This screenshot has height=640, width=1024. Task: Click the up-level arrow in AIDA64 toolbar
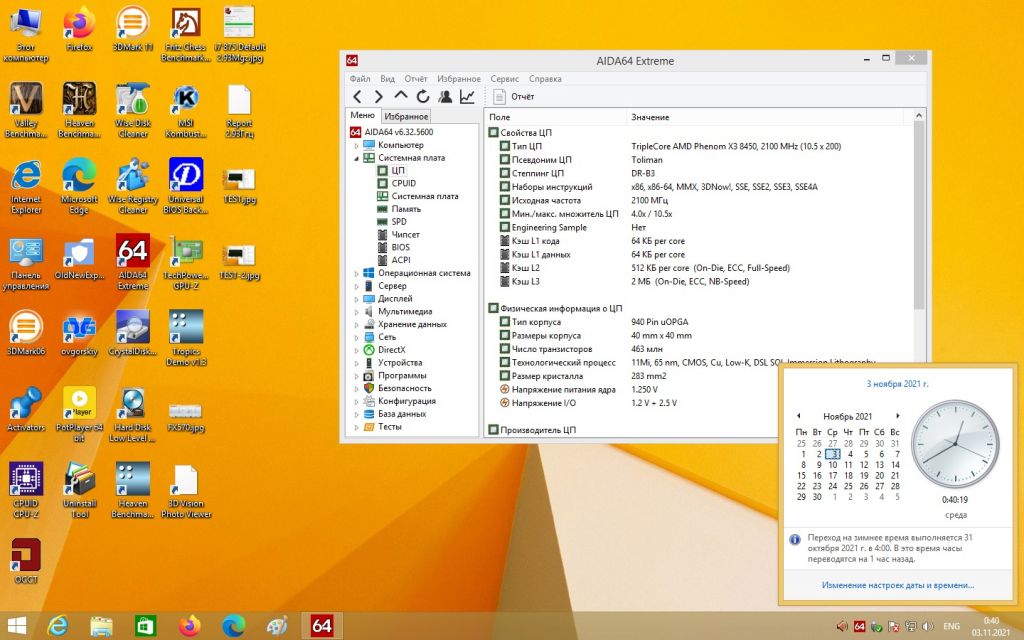click(x=401, y=96)
